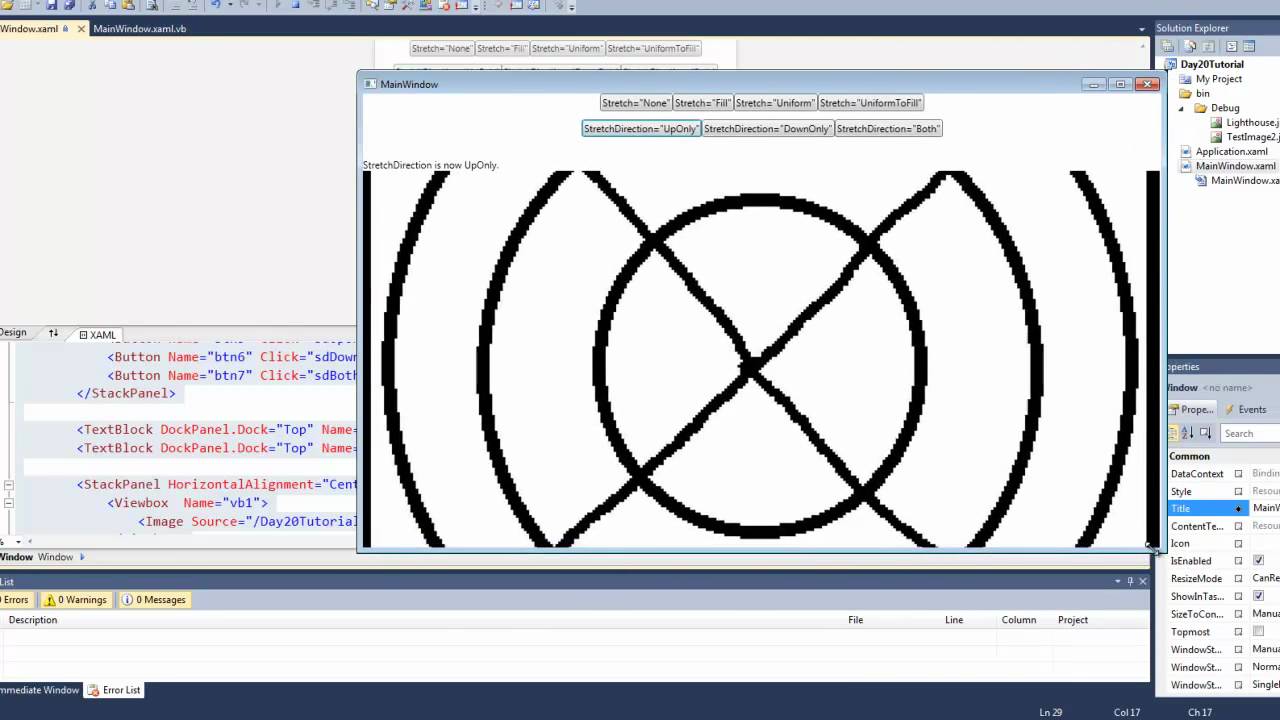
Task: Click the Paste icon in the toolbar
Action: (x=128, y=5)
